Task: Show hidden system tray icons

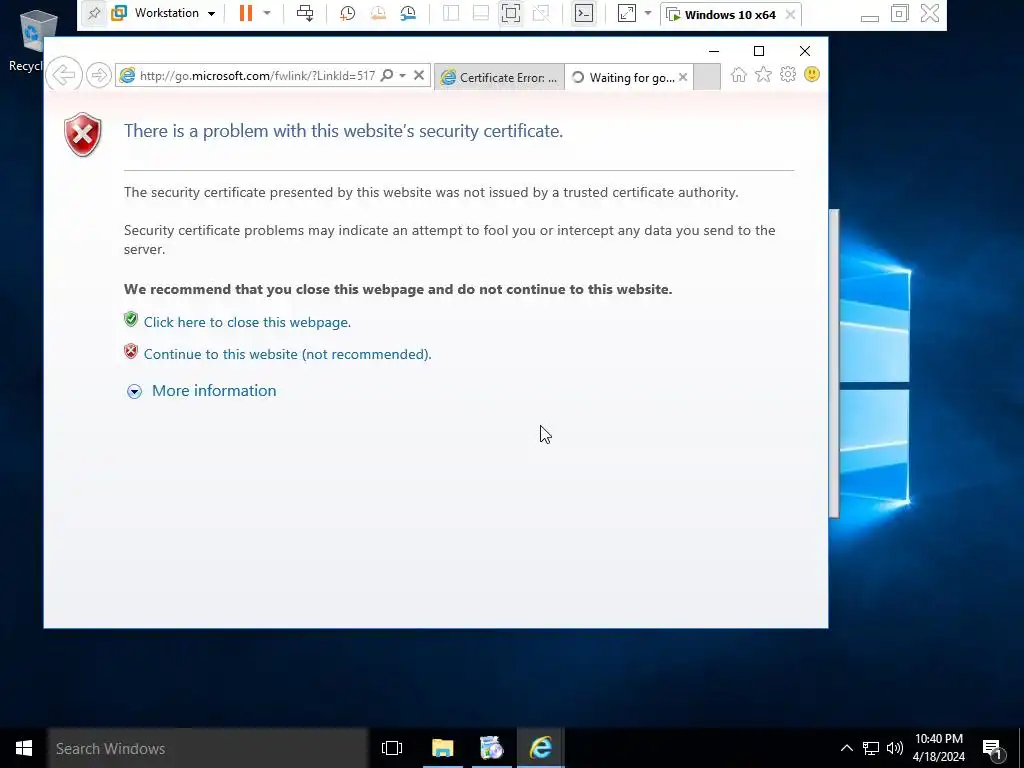Action: click(846, 748)
